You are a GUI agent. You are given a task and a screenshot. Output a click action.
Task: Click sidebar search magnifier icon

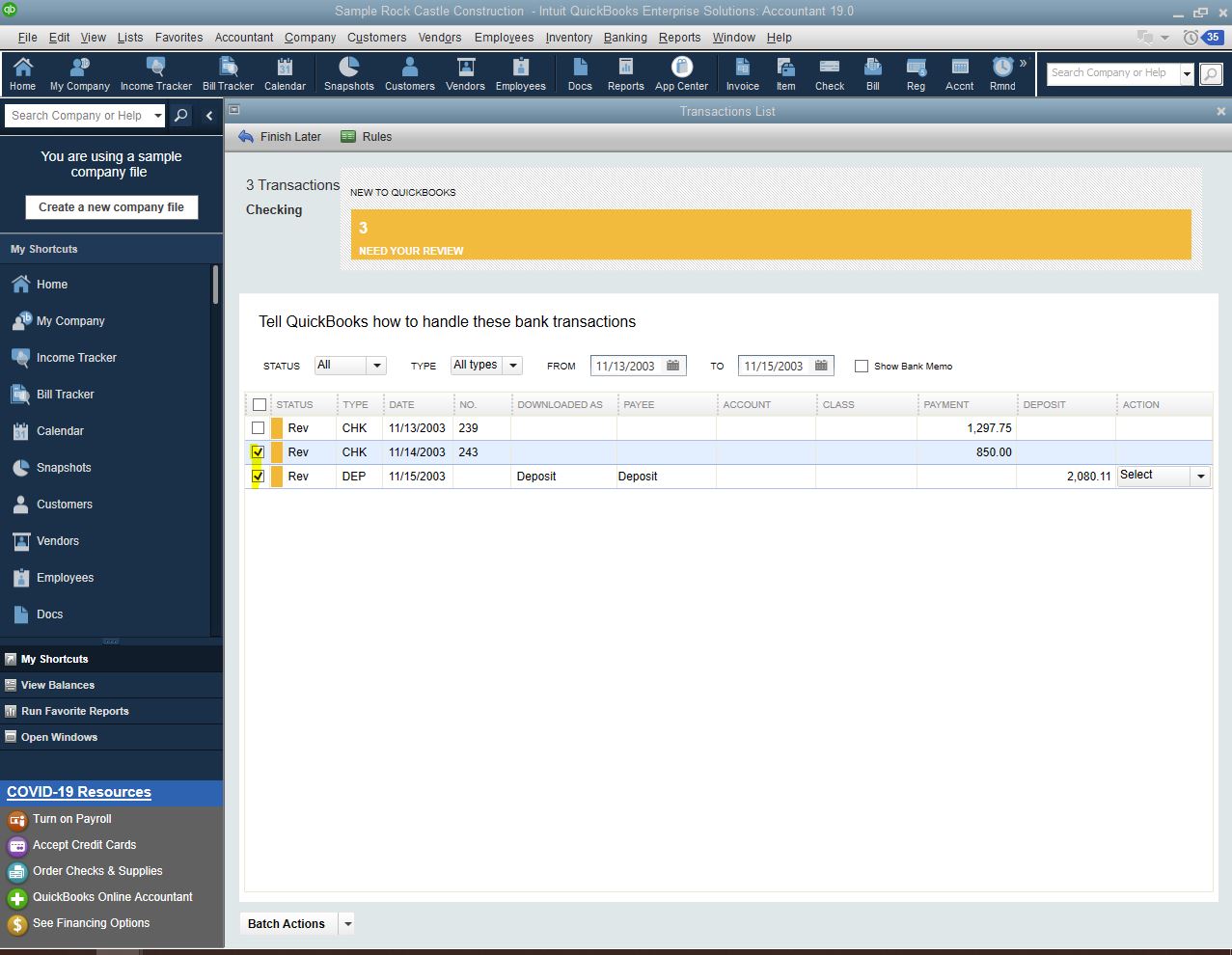point(180,116)
